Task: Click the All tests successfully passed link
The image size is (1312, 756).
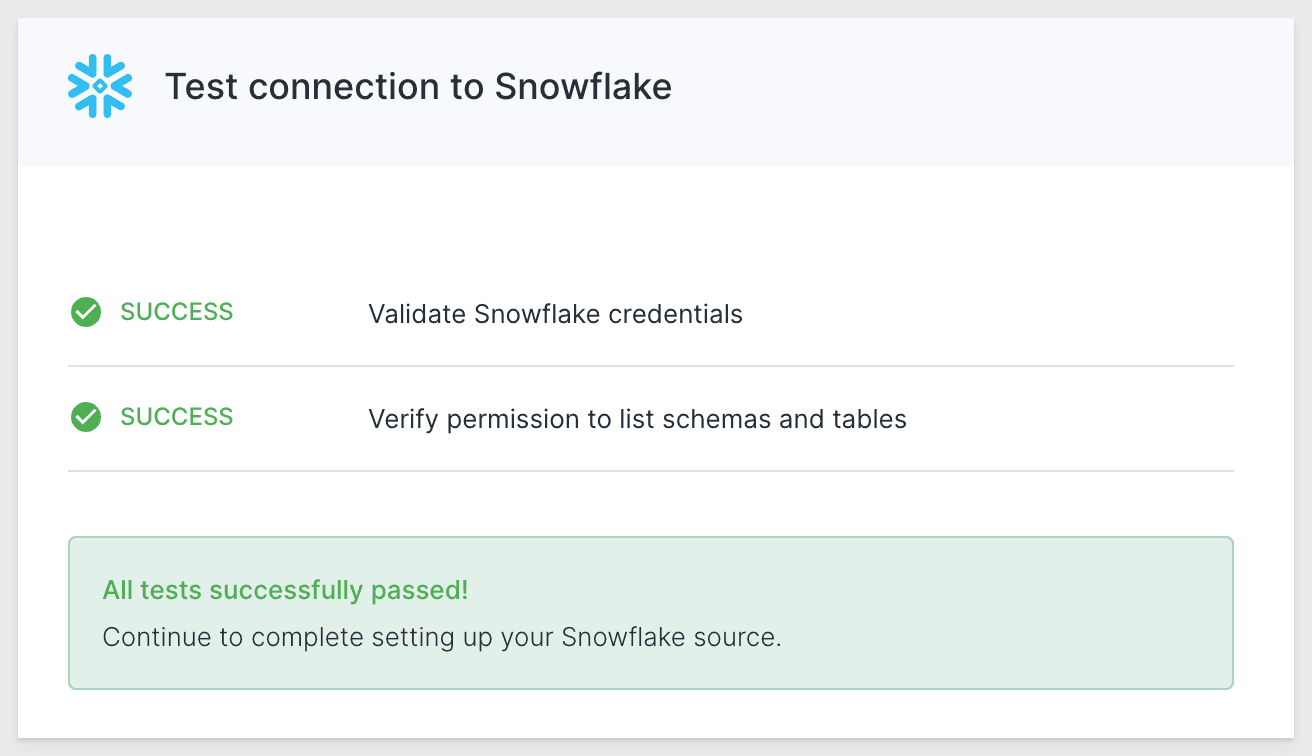Action: tap(285, 590)
